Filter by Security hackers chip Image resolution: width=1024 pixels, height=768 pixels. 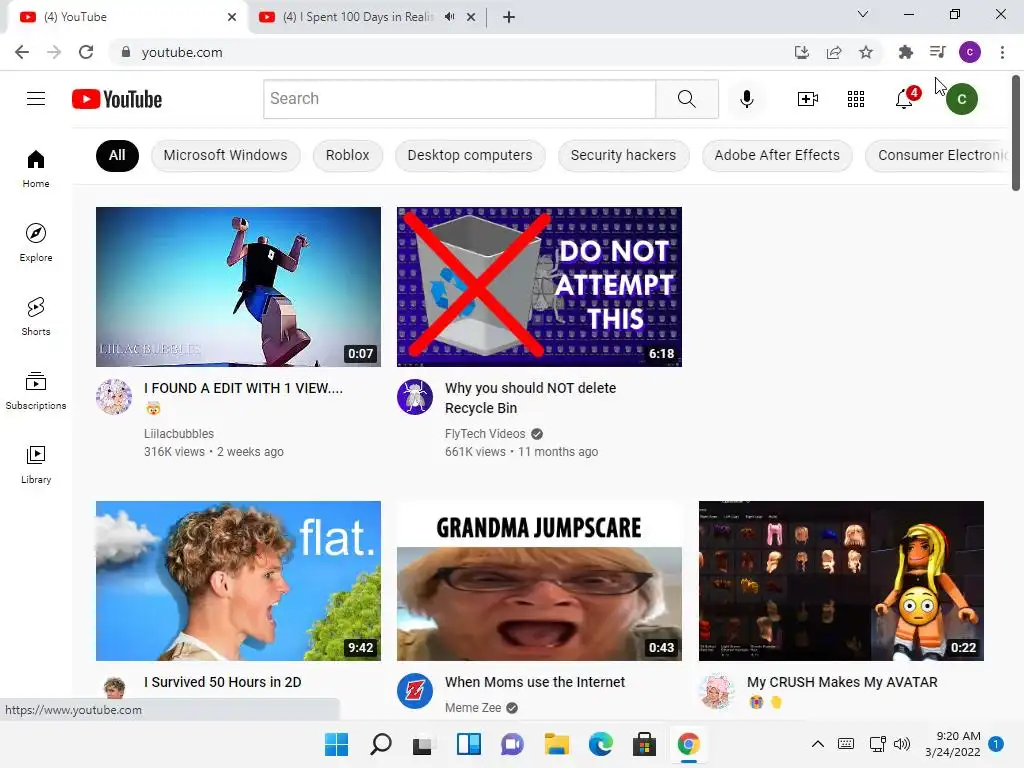tap(623, 155)
